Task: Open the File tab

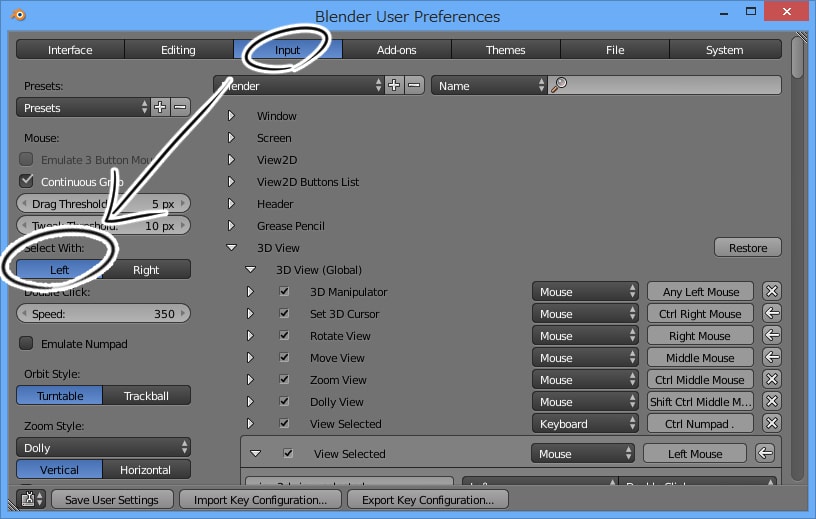Action: tap(615, 49)
